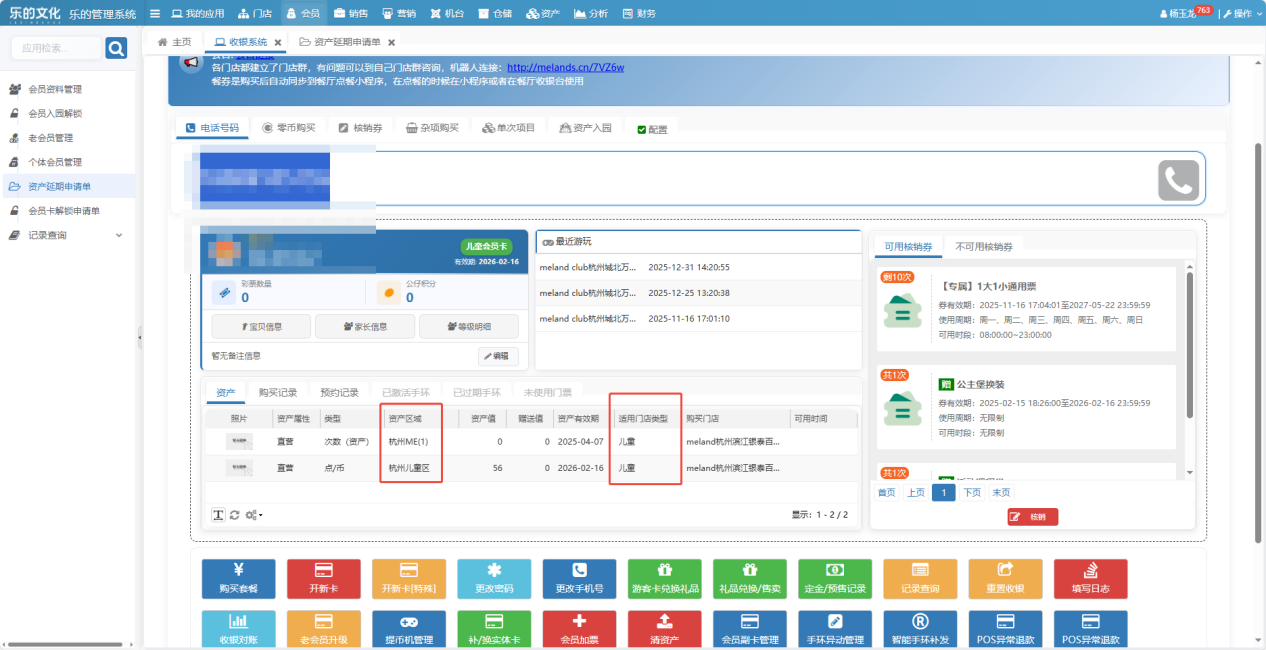1266x650 pixels.
Task: Click the red 核销 button
Action: click(1032, 517)
